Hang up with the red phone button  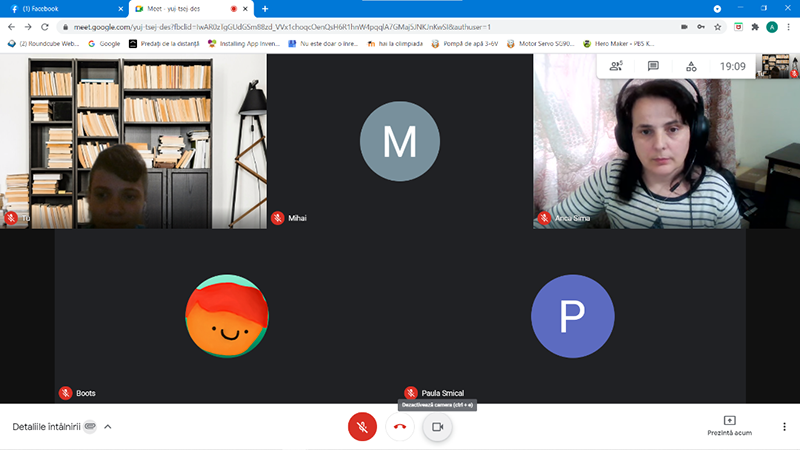coord(400,427)
